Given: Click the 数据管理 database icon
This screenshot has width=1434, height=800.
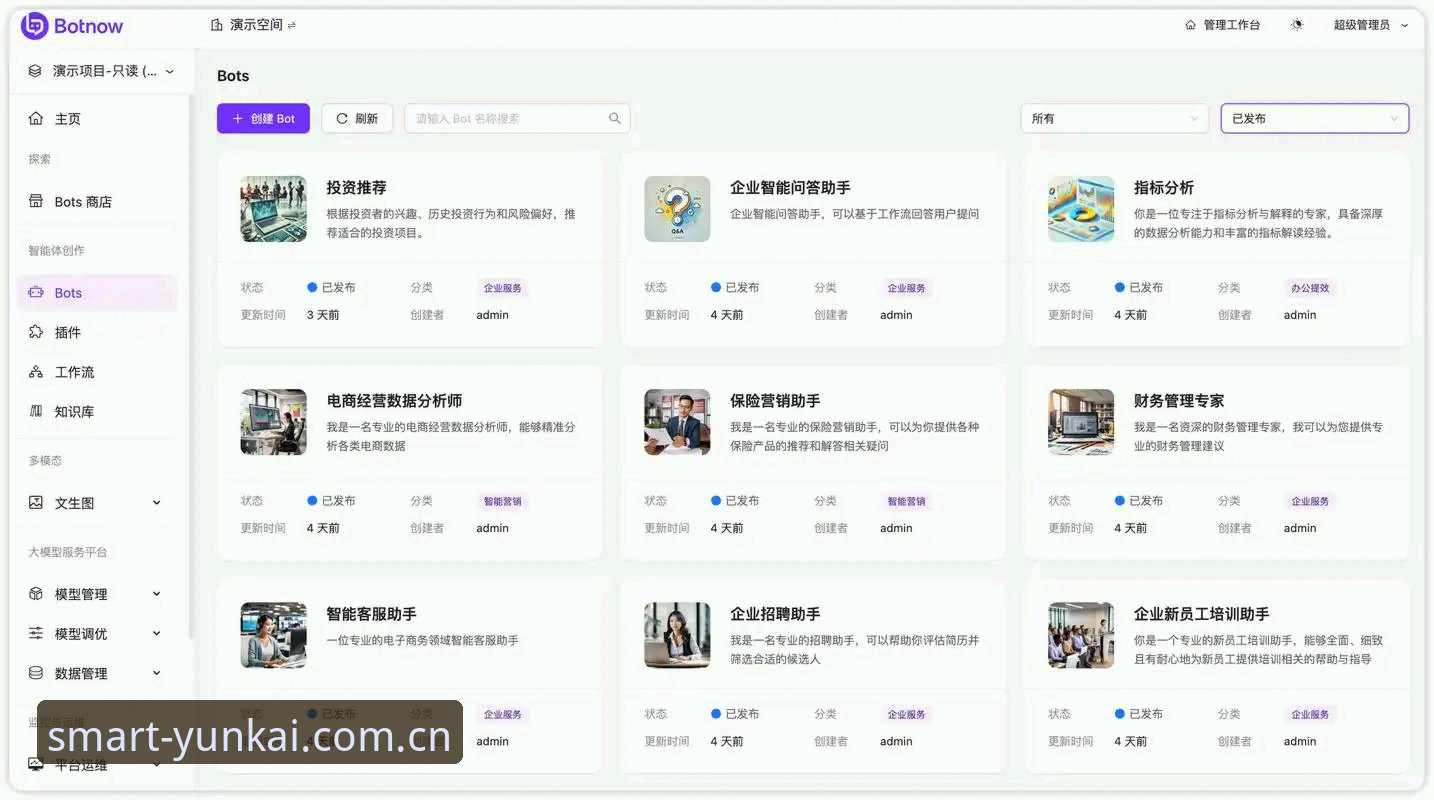Looking at the screenshot, I should click(36, 673).
